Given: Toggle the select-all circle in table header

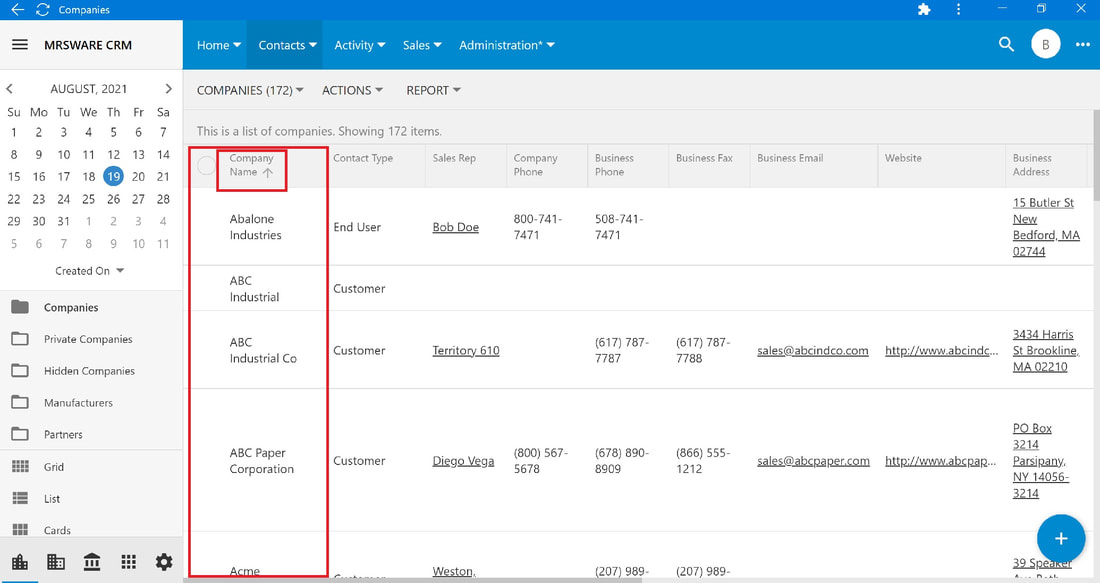Looking at the screenshot, I should 206,166.
